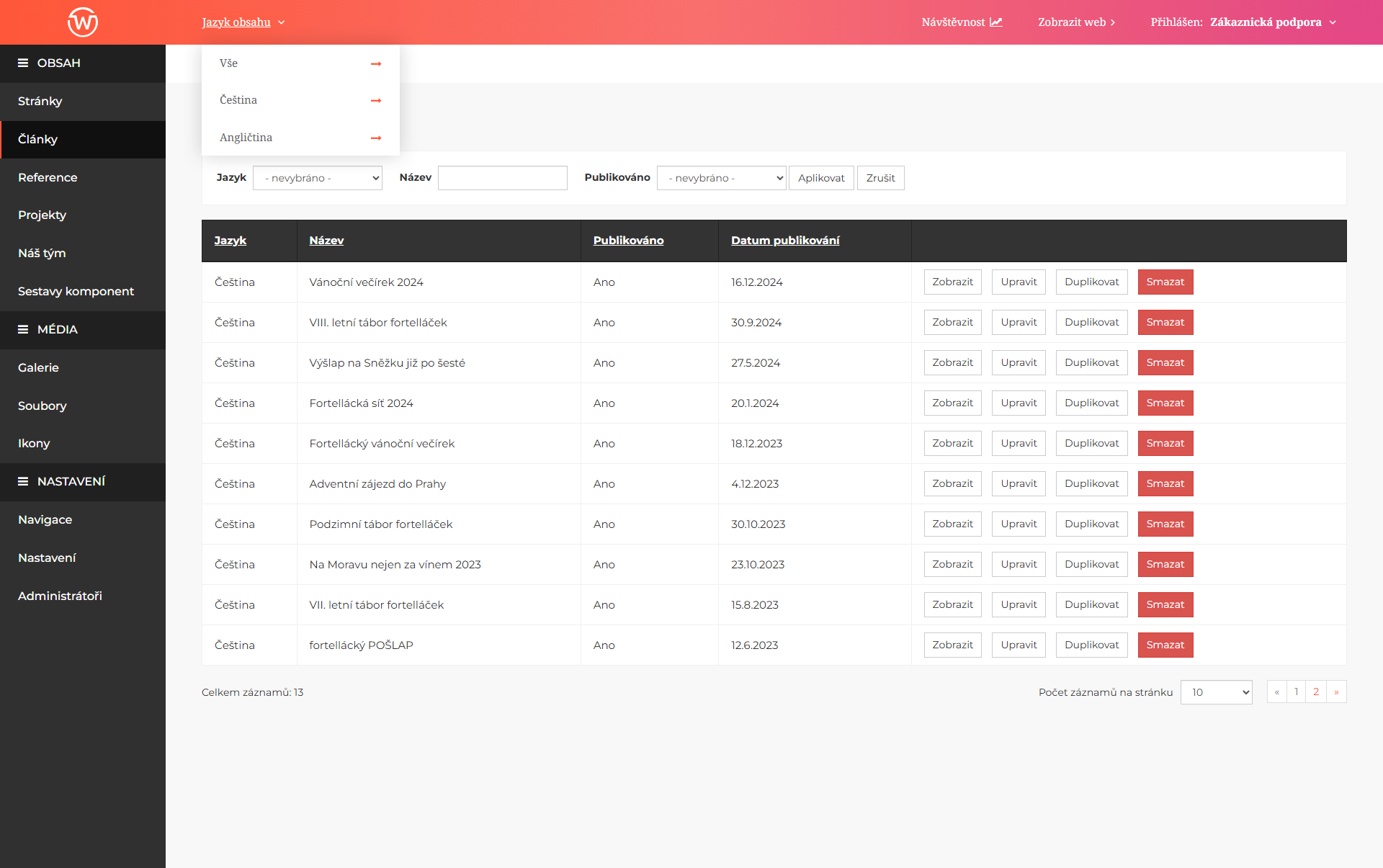The image size is (1383, 868).
Task: Open the Publikováno filter dropdown
Action: pyautogui.click(x=722, y=178)
